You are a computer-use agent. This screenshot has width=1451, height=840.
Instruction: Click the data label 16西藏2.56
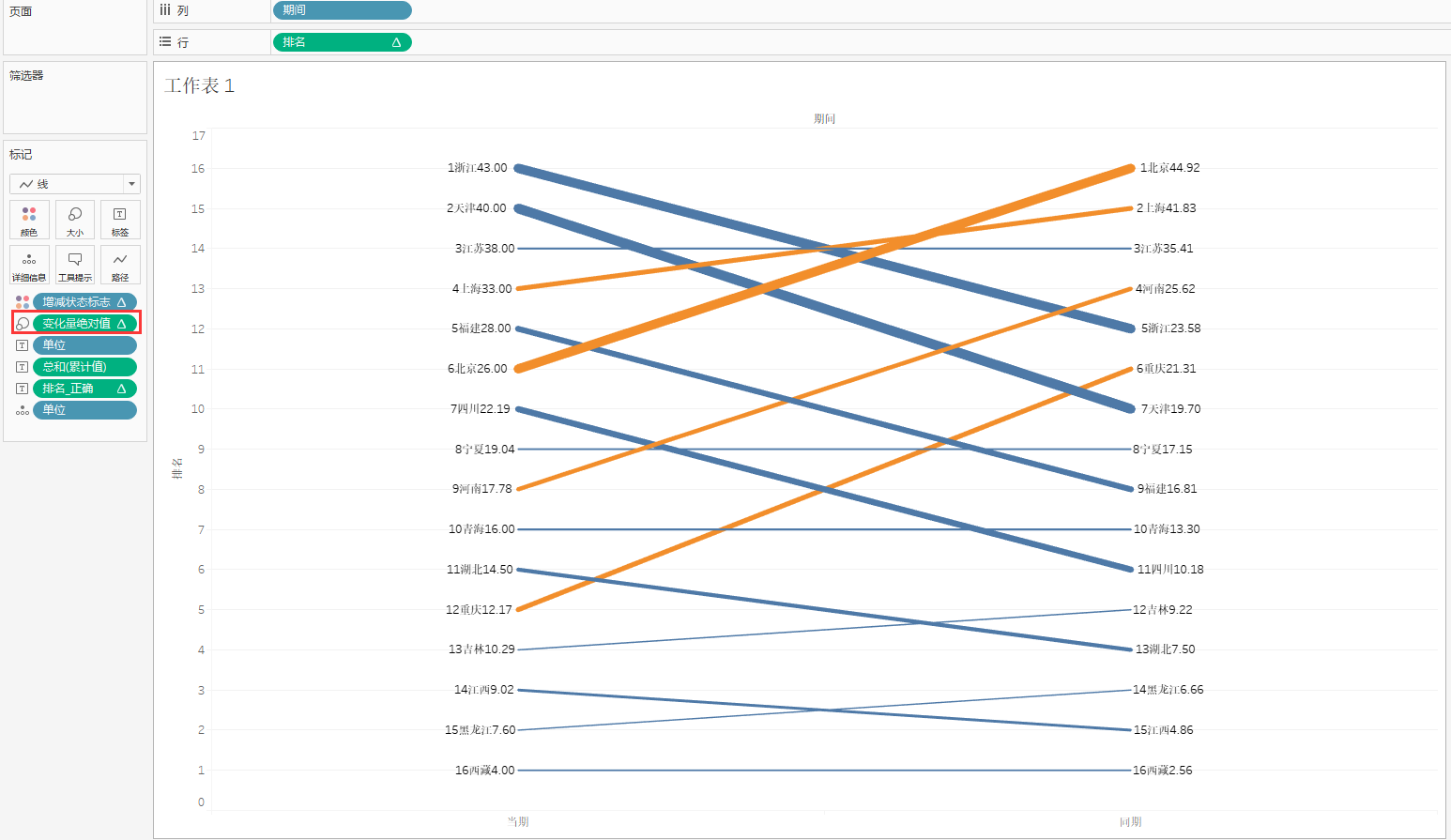pyautogui.click(x=1163, y=771)
